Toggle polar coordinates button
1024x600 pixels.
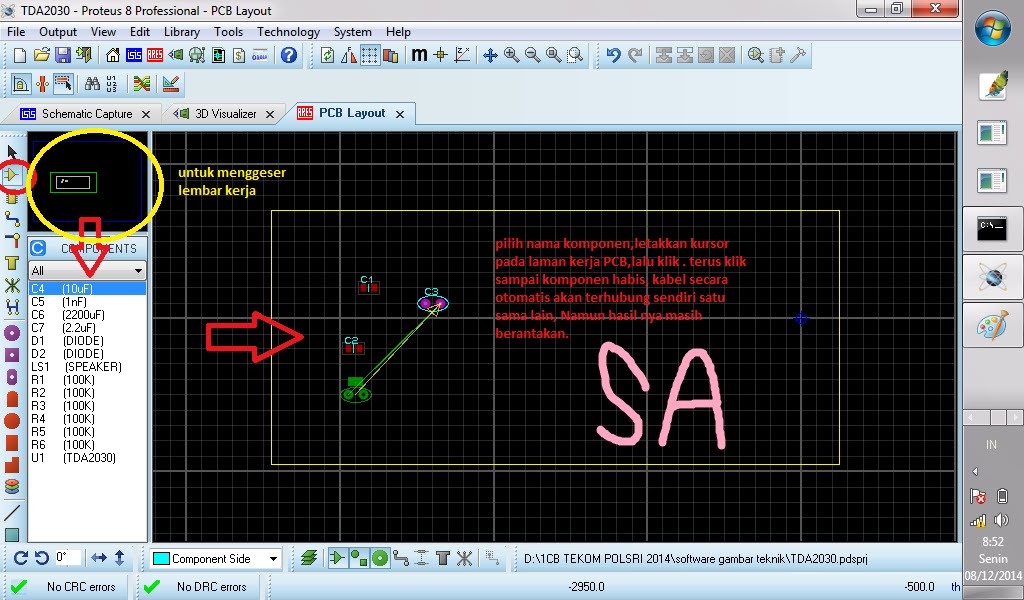(462, 55)
